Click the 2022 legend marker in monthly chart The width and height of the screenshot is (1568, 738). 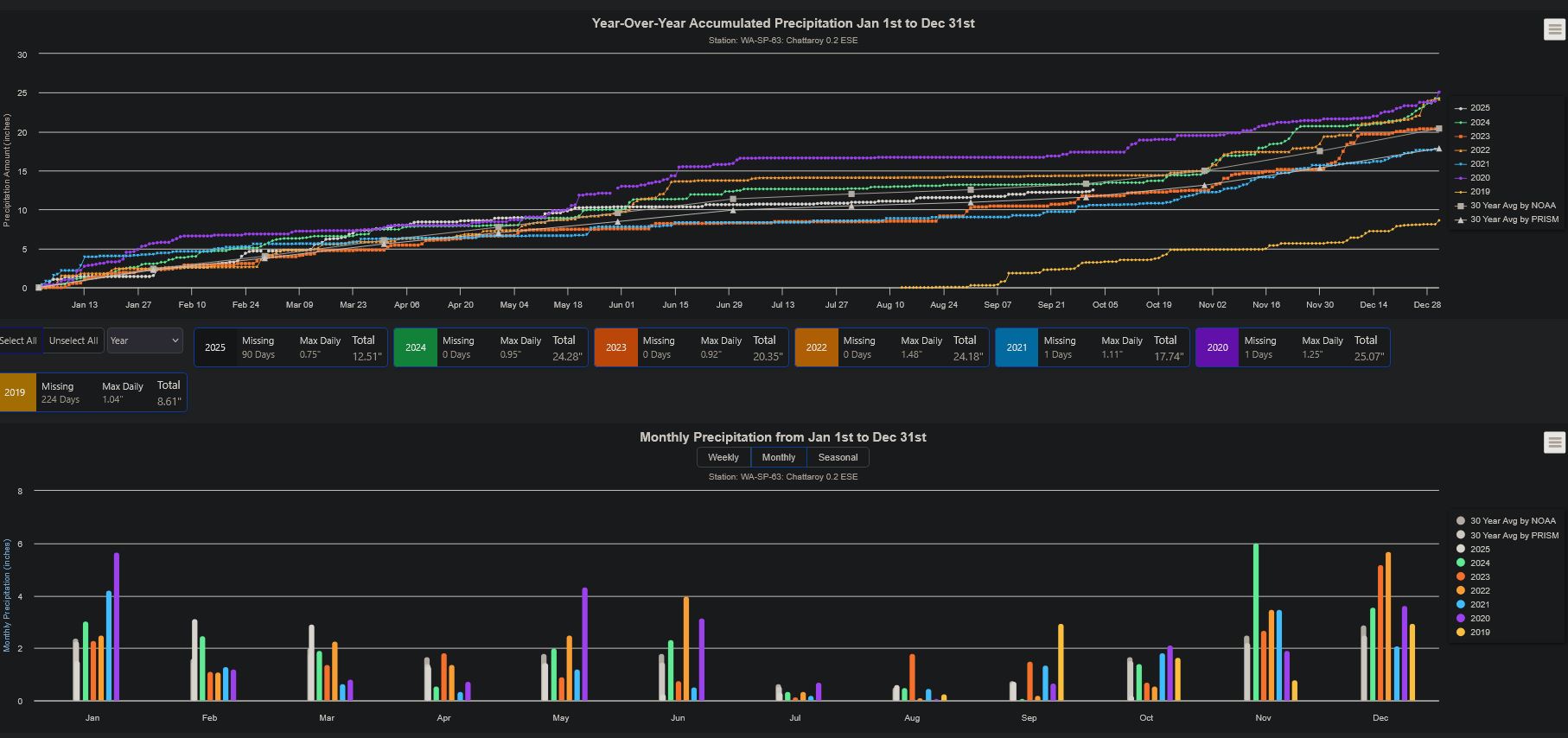(1461, 591)
